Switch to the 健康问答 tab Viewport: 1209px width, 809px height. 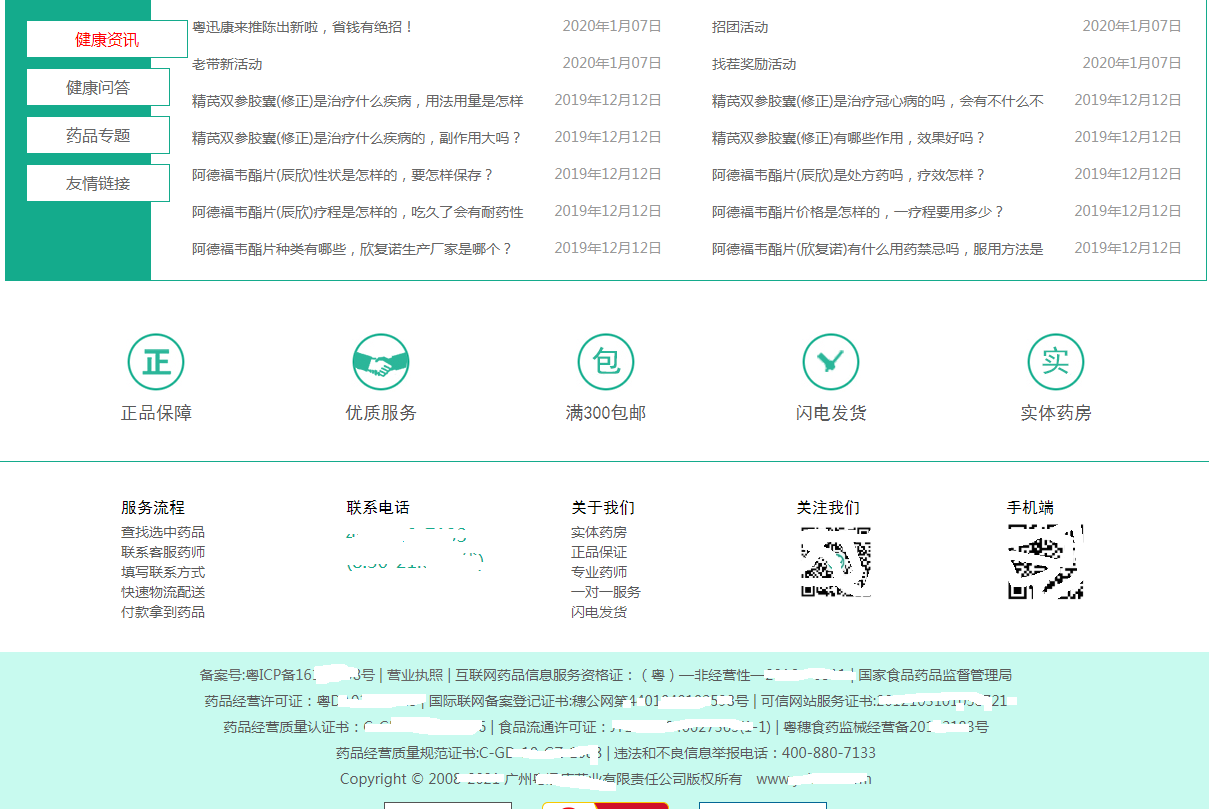(98, 88)
